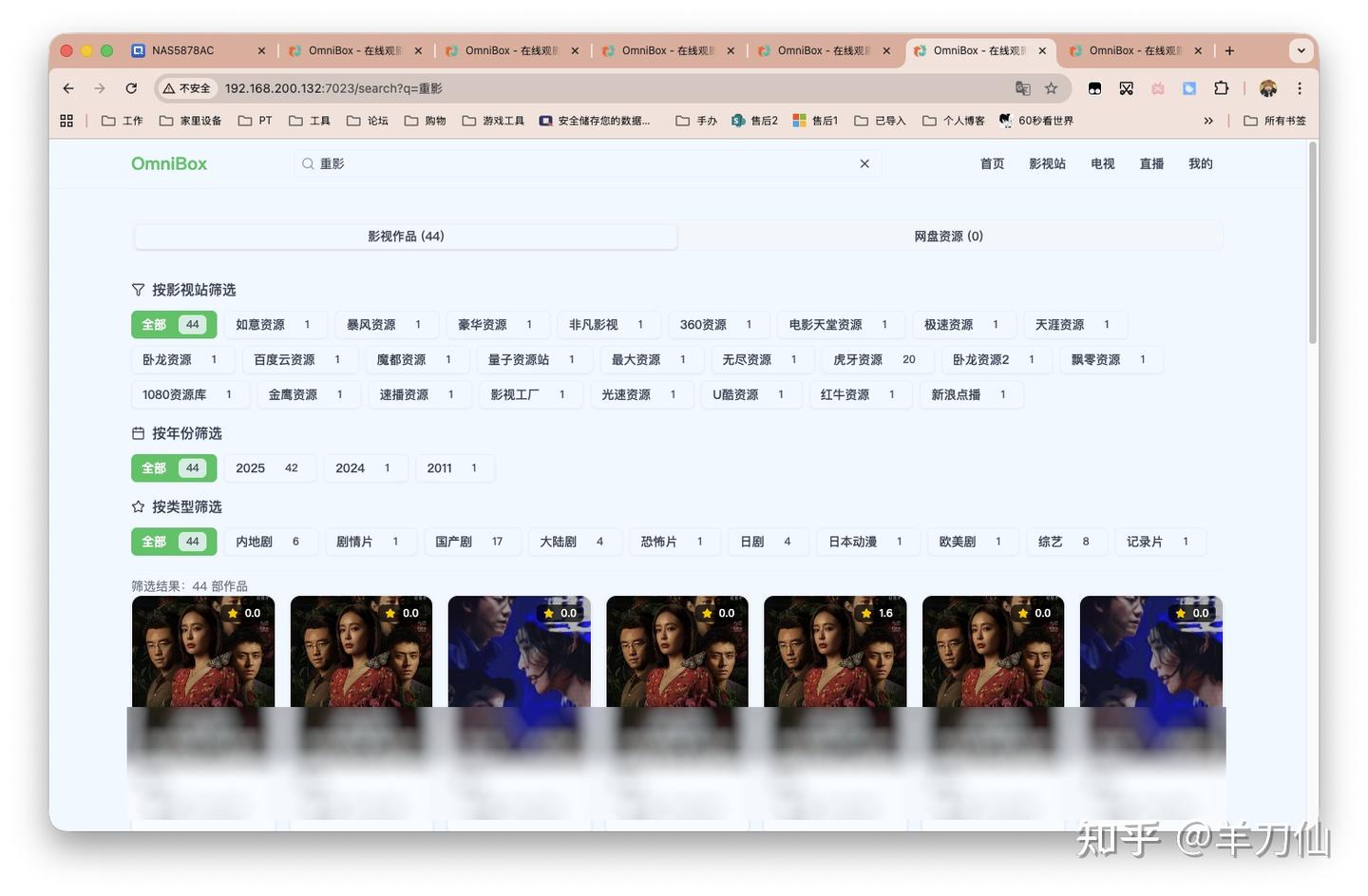Expand the bookmarks overflow chevron
The height and width of the screenshot is (896, 1368).
pyautogui.click(x=1208, y=121)
